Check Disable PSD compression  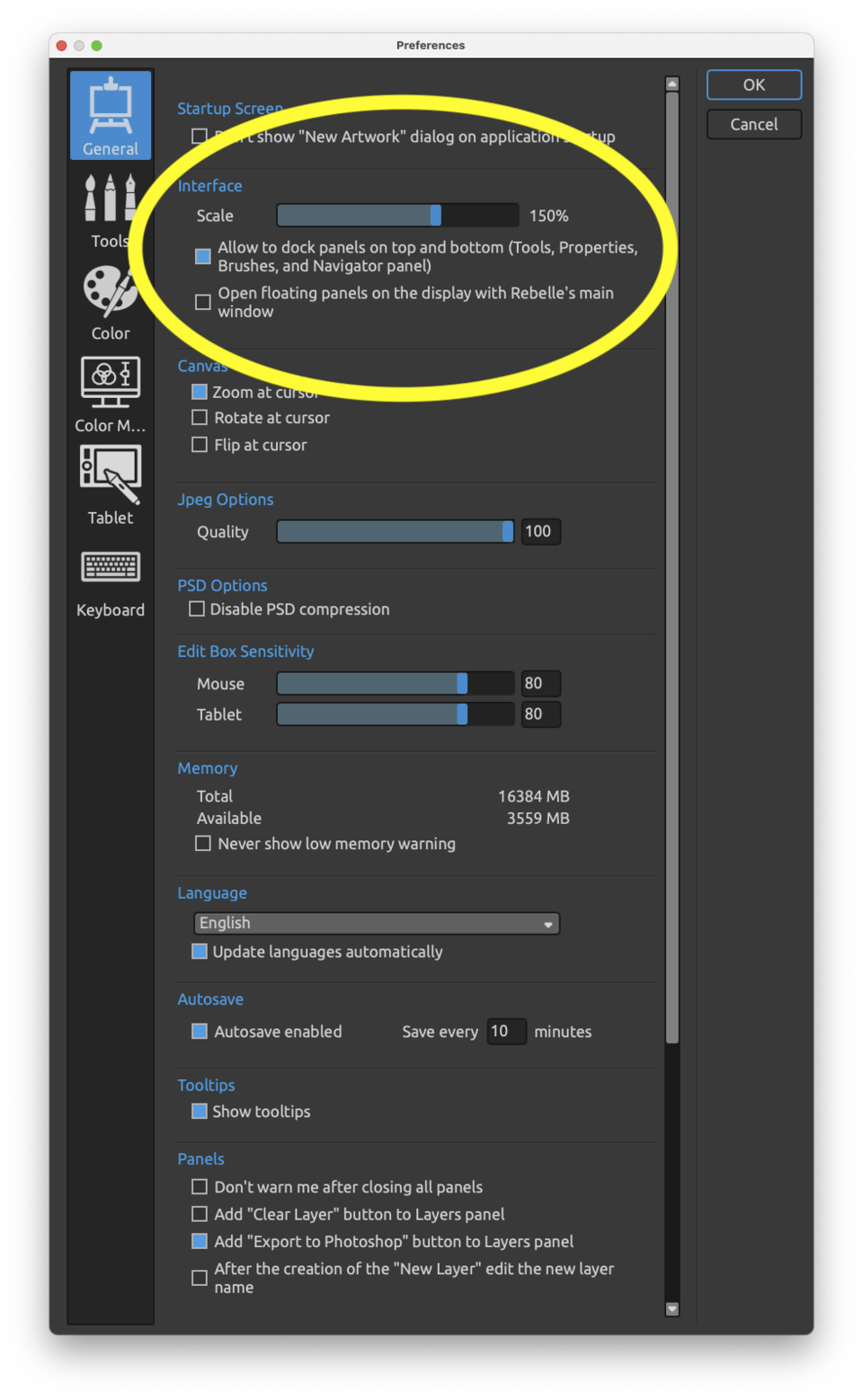[196, 608]
